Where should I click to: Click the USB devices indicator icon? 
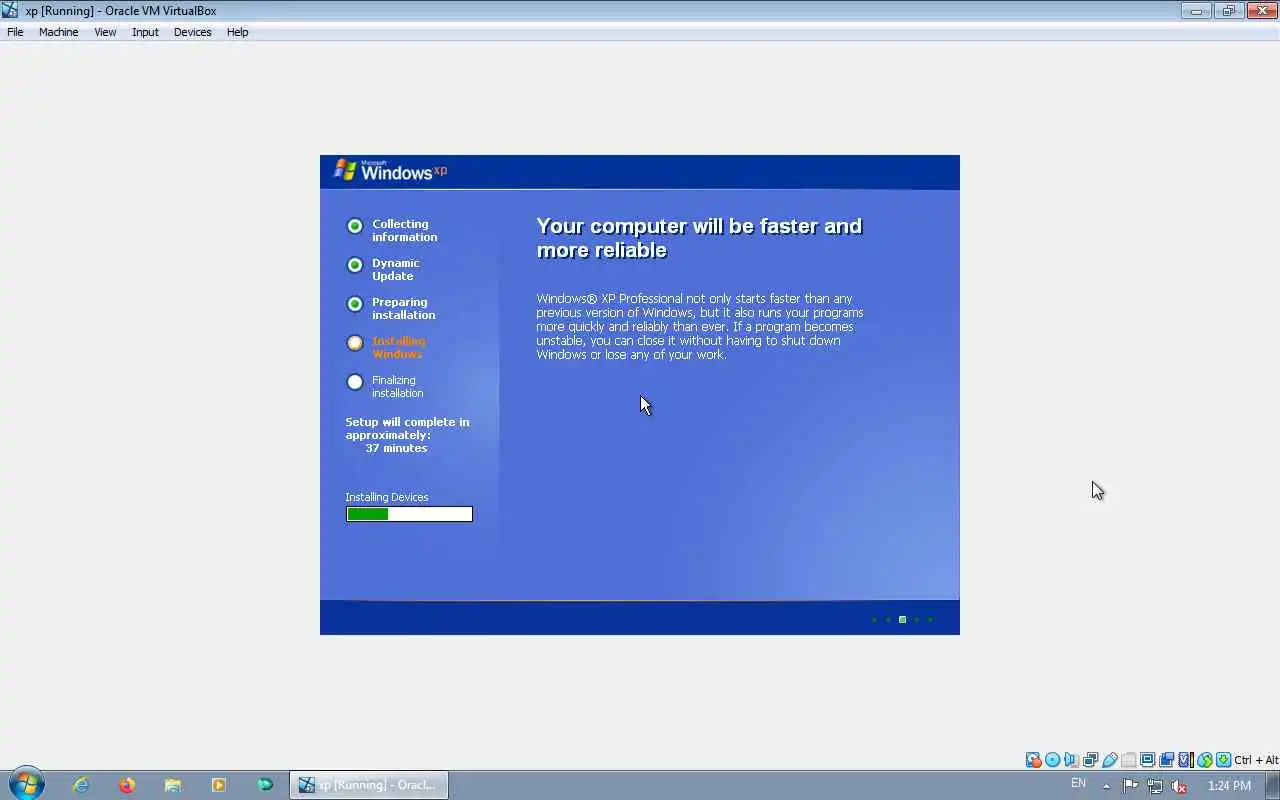point(1109,760)
